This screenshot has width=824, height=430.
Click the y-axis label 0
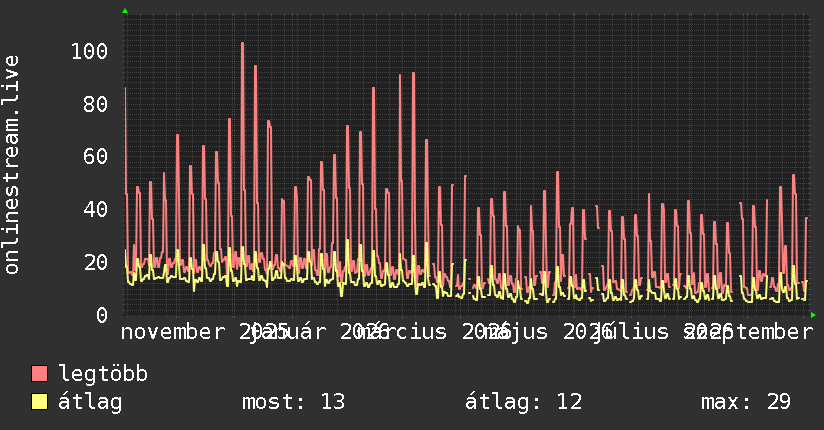(x=102, y=315)
